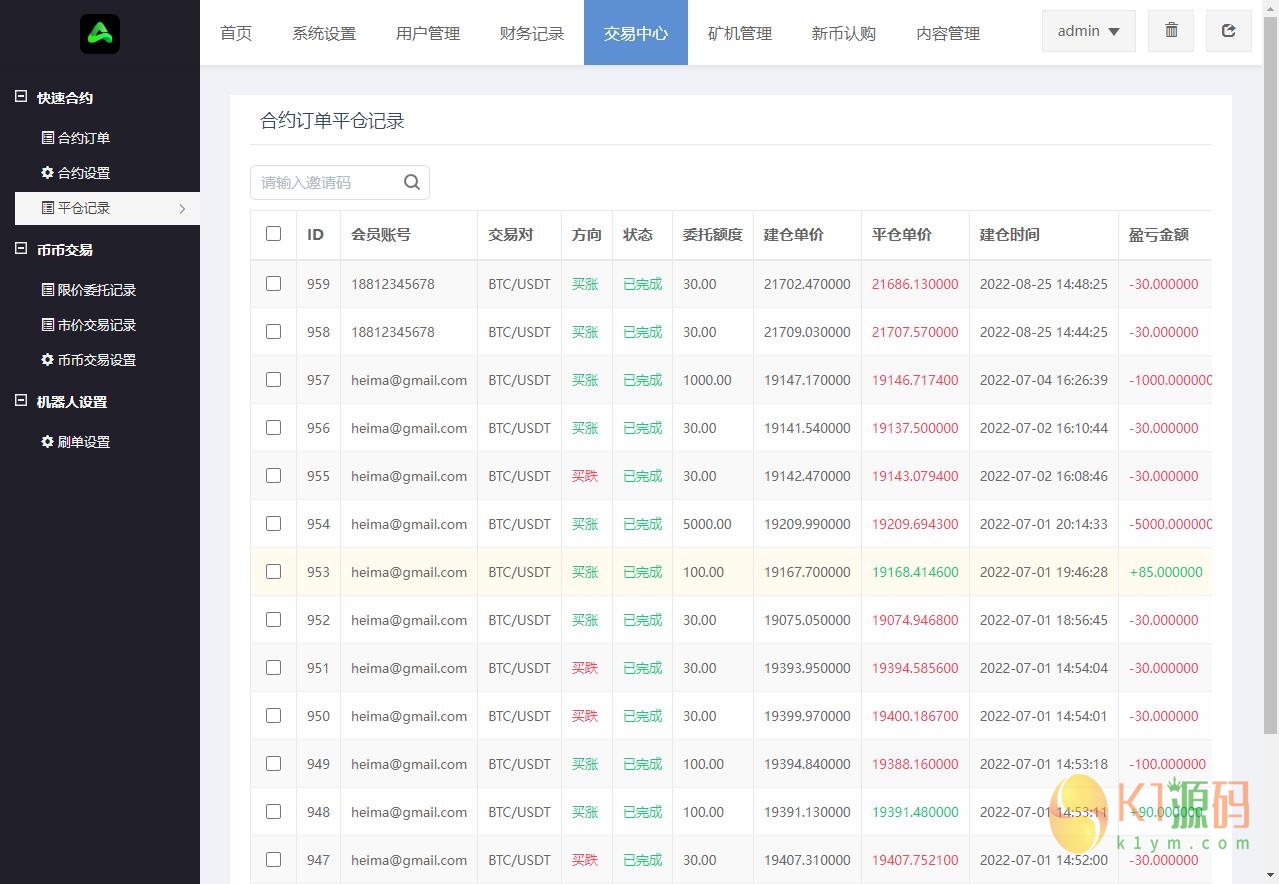Screen dimensions: 1279x884
Task: Click the search magnifier icon
Action: coord(412,182)
